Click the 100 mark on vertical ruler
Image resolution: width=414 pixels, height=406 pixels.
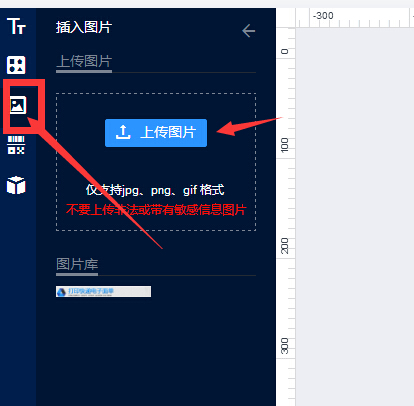pos(284,145)
